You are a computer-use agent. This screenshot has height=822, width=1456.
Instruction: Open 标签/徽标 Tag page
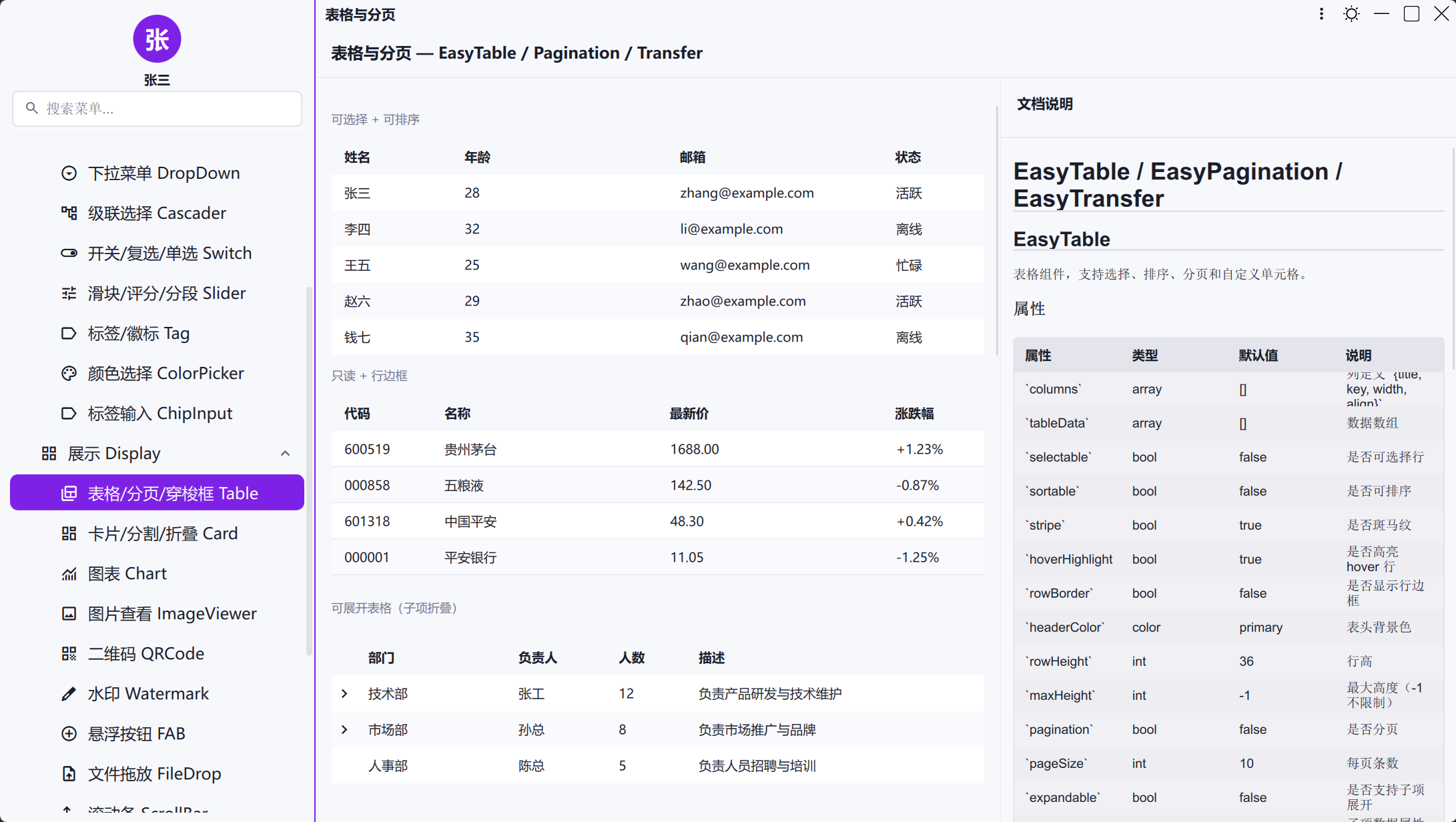[x=157, y=334]
